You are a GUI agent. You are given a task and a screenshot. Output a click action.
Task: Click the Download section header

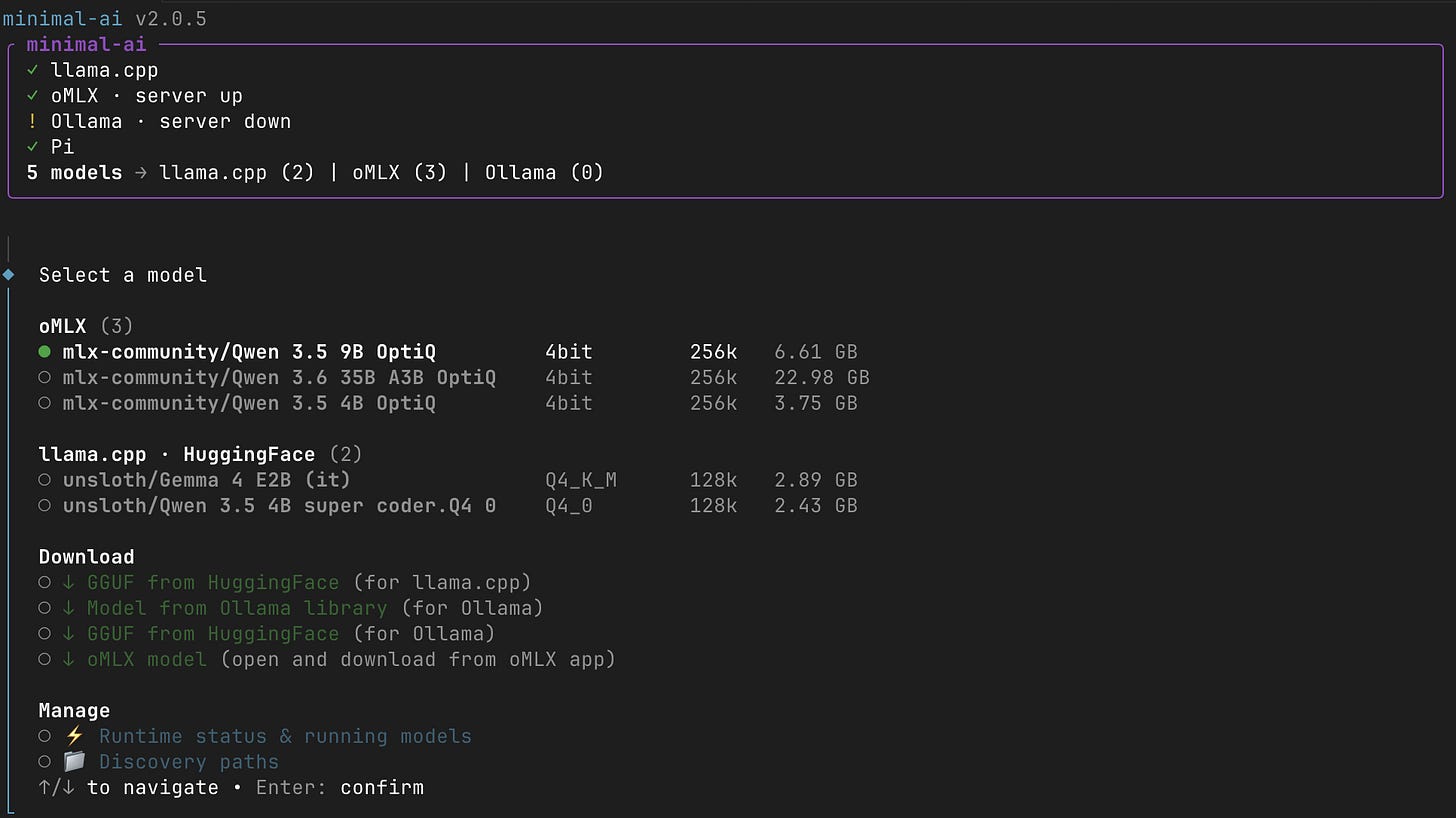point(86,557)
